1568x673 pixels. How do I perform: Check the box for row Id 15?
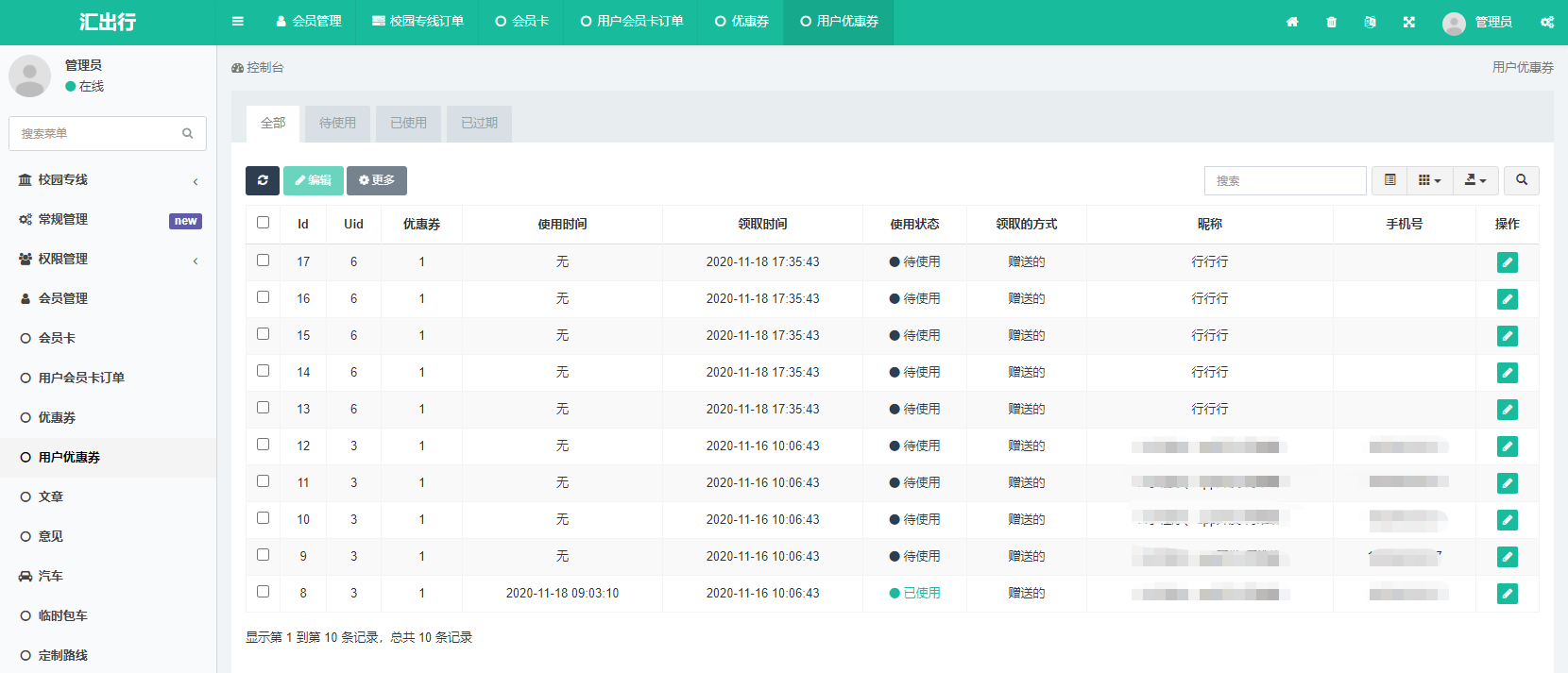pos(263,334)
